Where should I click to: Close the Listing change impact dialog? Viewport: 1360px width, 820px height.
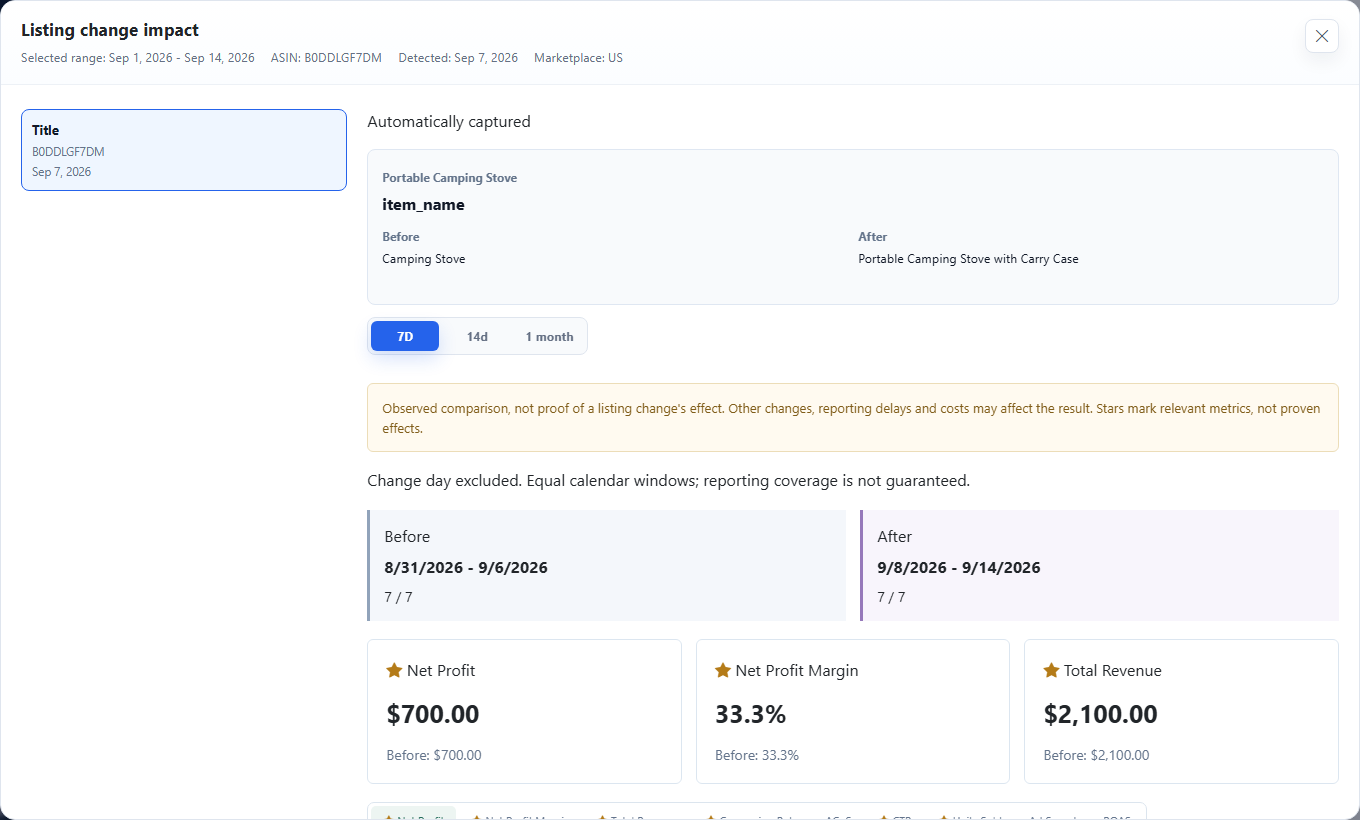coord(1321,36)
